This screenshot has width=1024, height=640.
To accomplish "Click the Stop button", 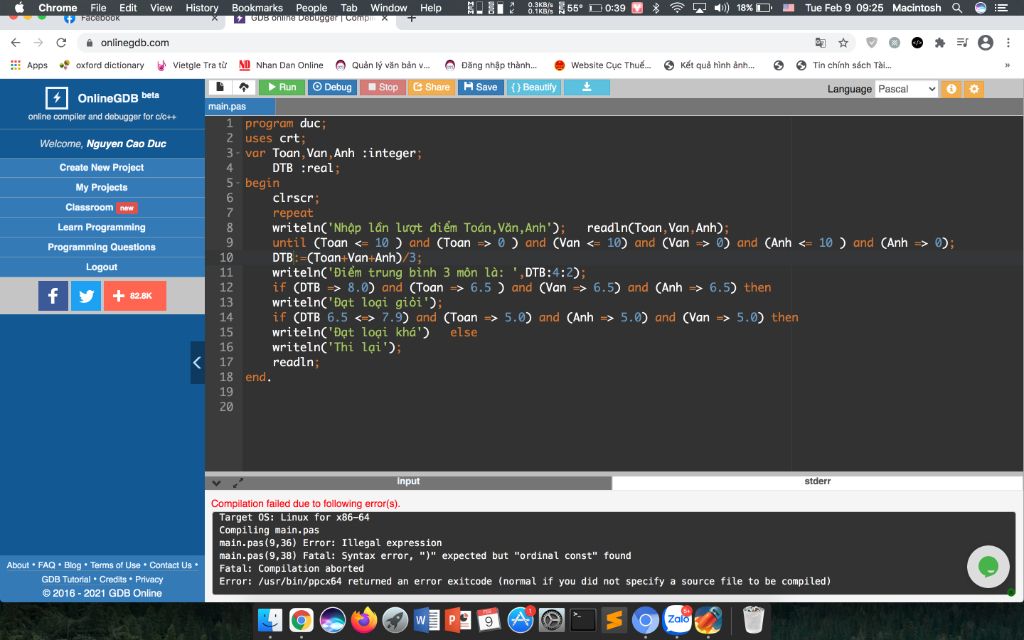I will (383, 87).
